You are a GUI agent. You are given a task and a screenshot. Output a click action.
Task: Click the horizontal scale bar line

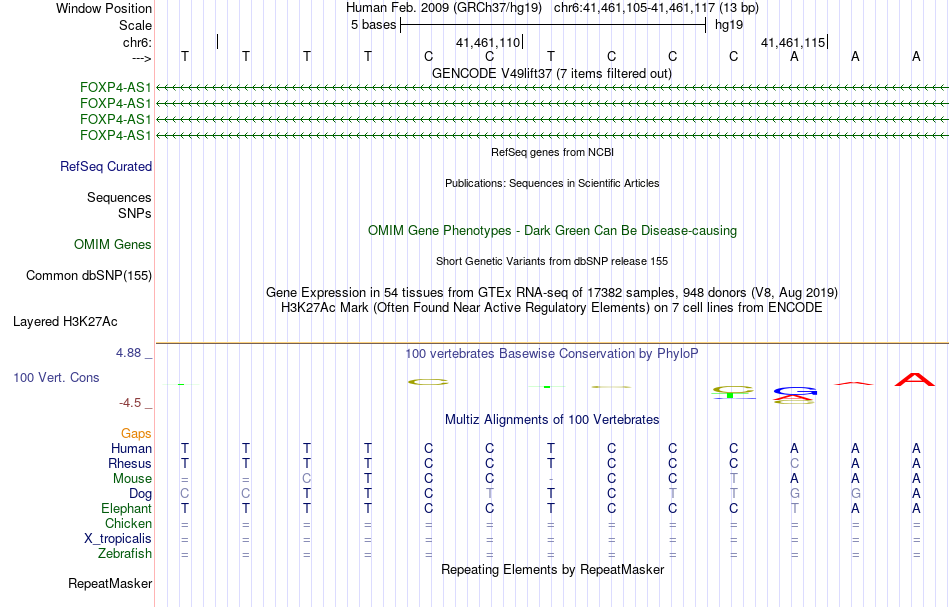tap(553, 25)
